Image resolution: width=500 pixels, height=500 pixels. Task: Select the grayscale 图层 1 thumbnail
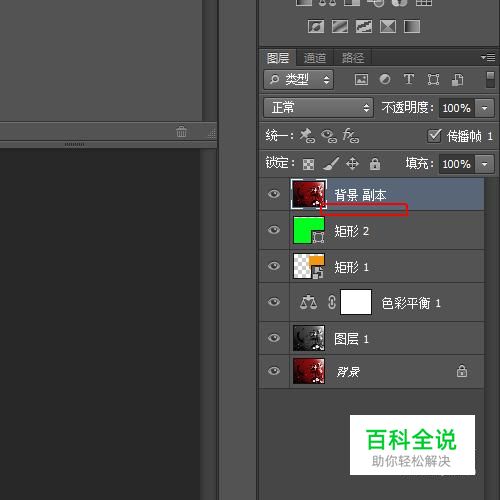[309, 338]
